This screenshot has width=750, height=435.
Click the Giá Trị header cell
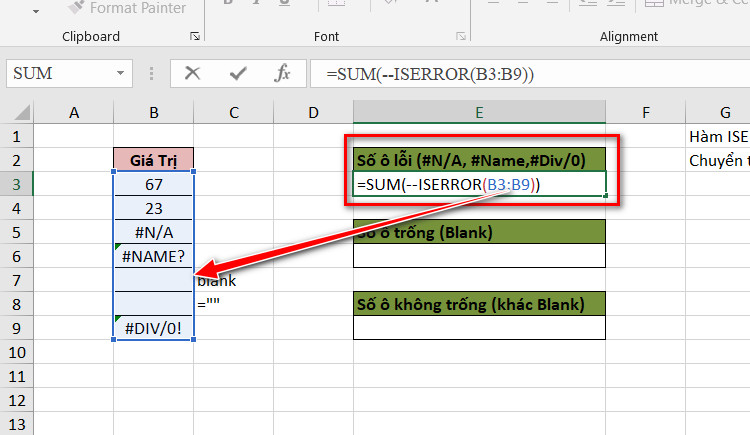154,160
